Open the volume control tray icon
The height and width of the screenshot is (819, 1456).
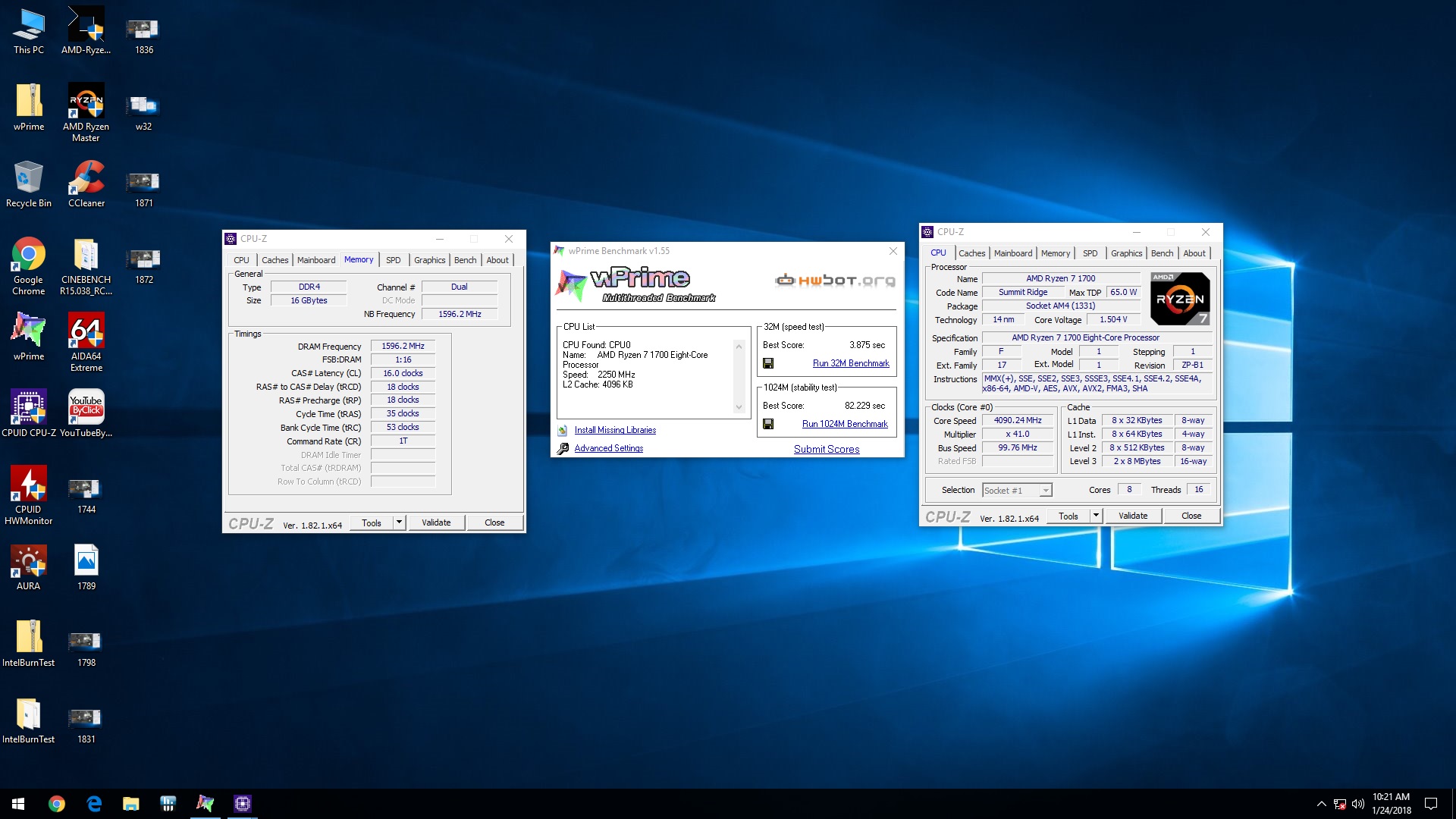[x=1357, y=804]
